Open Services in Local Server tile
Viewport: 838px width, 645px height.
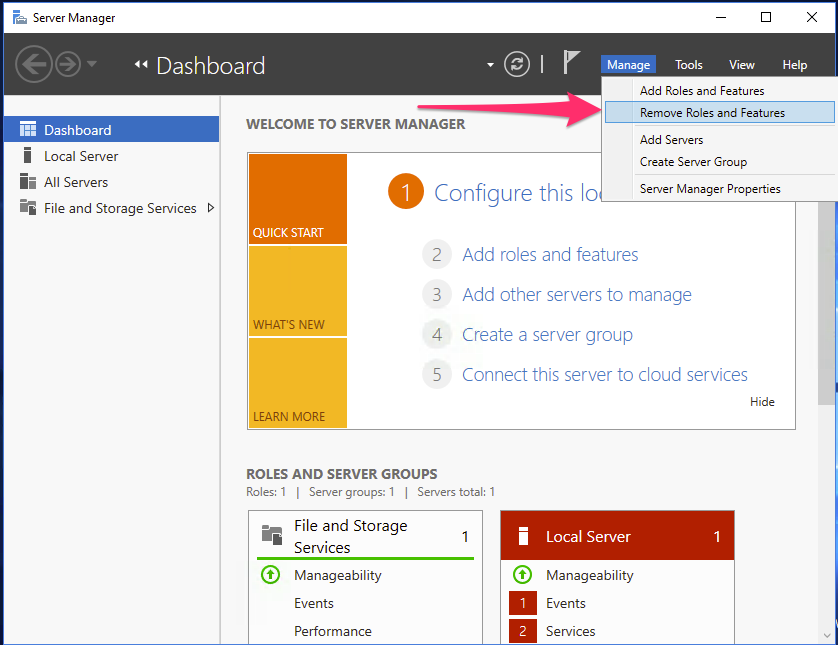point(570,631)
